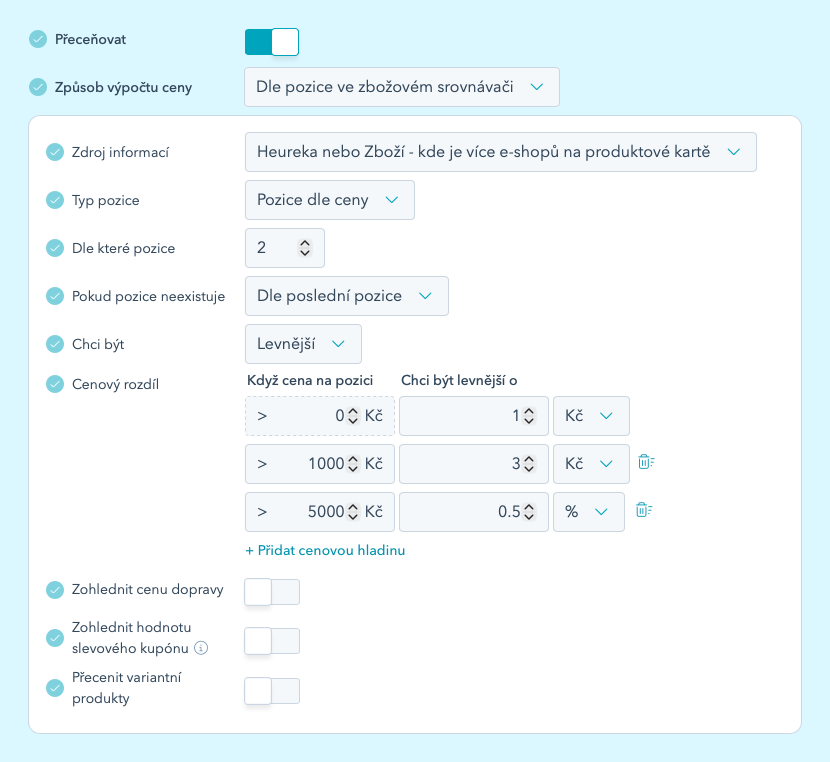Delete the 5000 Kč price level row

643,510
